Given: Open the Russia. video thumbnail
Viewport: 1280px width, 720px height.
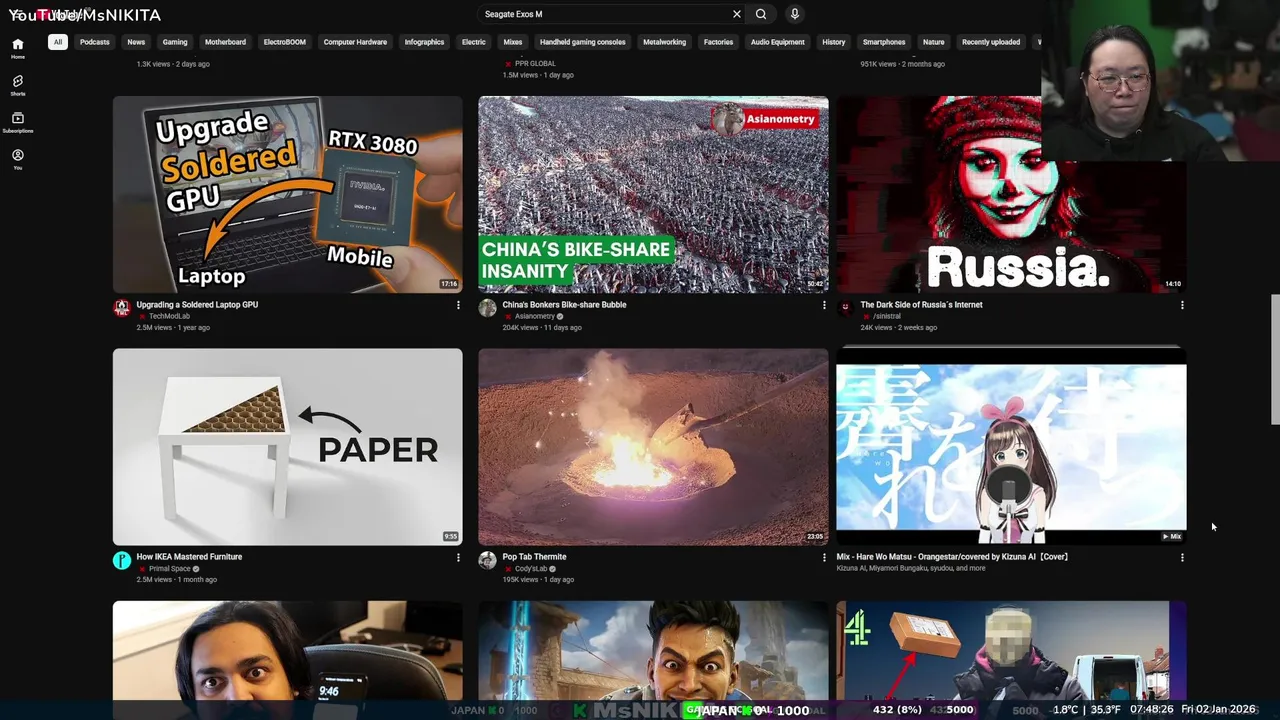Looking at the screenshot, I should click(x=1011, y=194).
